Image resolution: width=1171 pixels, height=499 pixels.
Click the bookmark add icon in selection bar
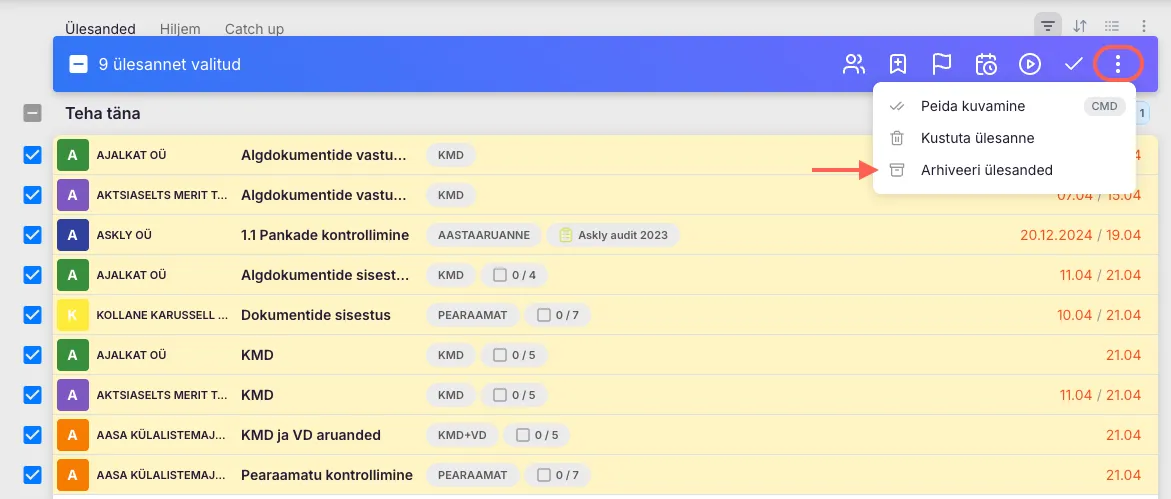tap(898, 65)
